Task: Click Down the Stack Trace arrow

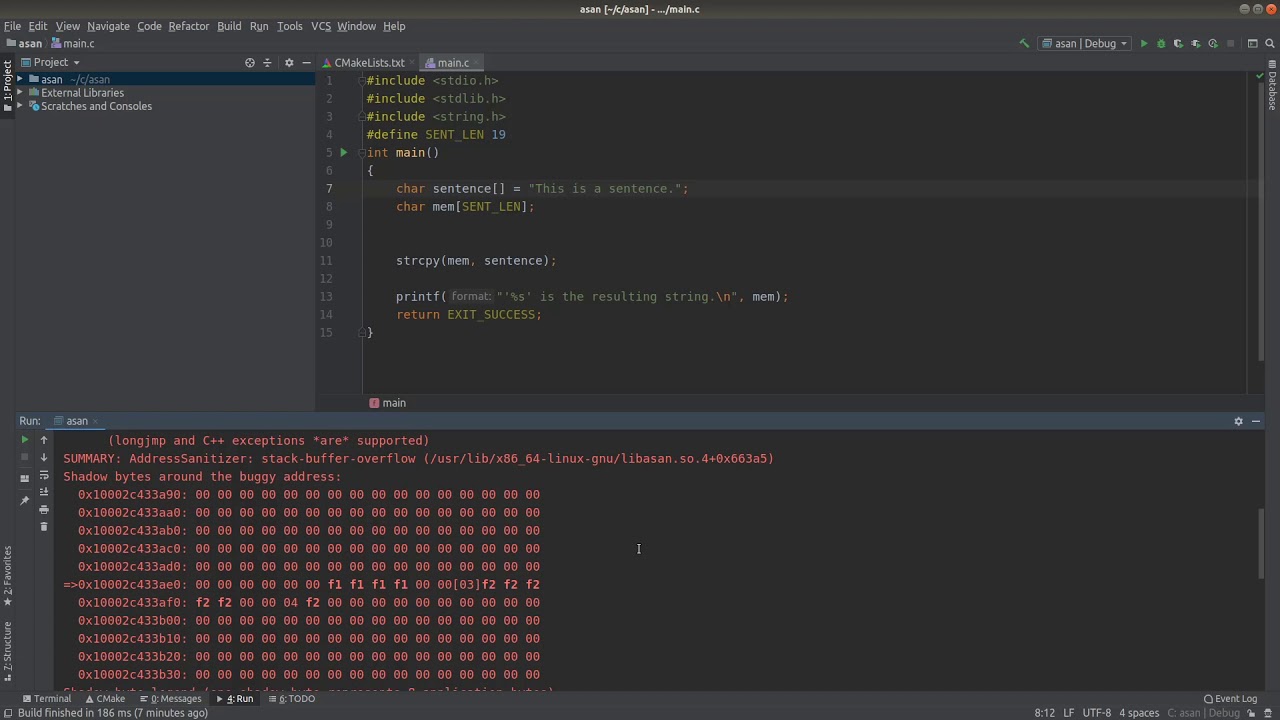Action: 44,457
